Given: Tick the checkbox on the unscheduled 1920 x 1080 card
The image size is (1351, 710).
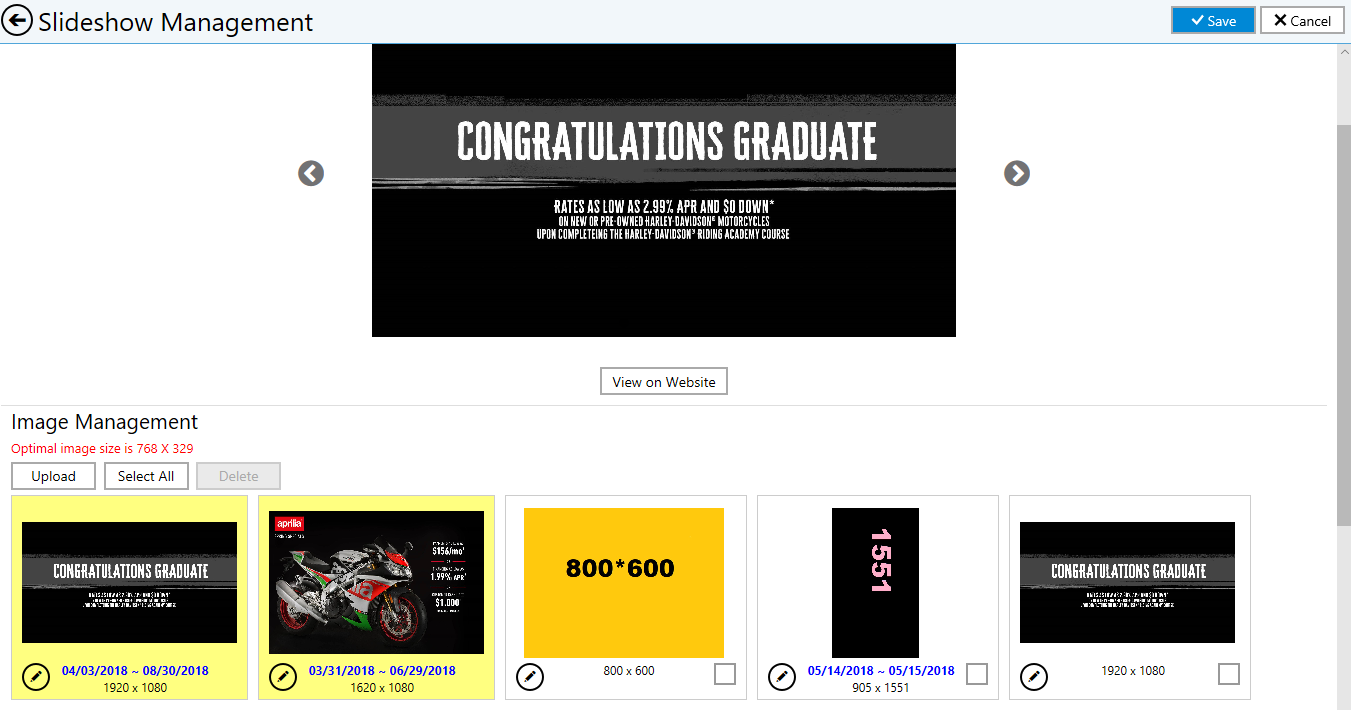Looking at the screenshot, I should (1229, 674).
